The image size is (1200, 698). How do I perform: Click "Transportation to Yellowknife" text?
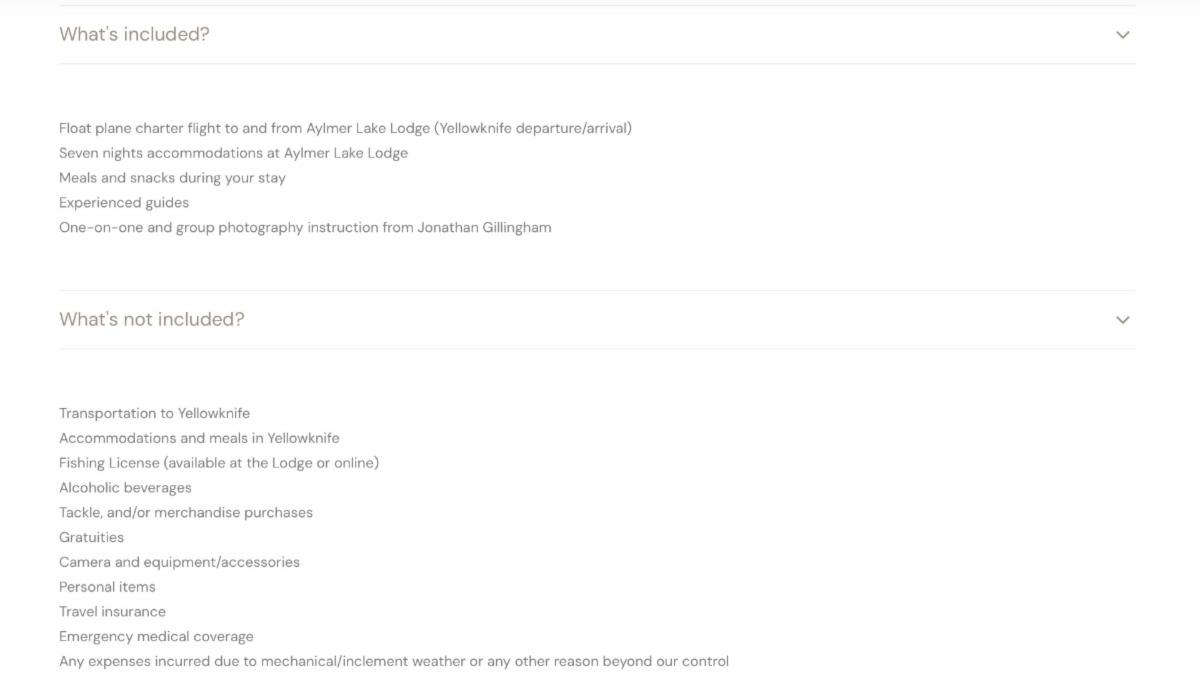coord(154,413)
